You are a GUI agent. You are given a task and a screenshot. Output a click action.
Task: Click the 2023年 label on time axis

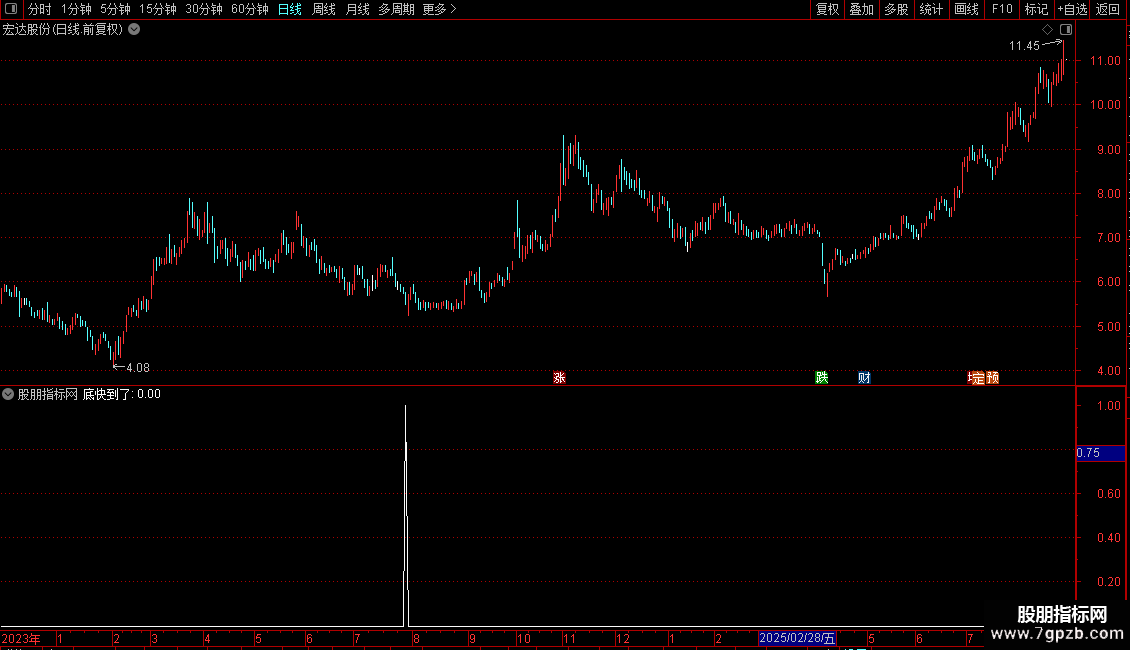21,638
